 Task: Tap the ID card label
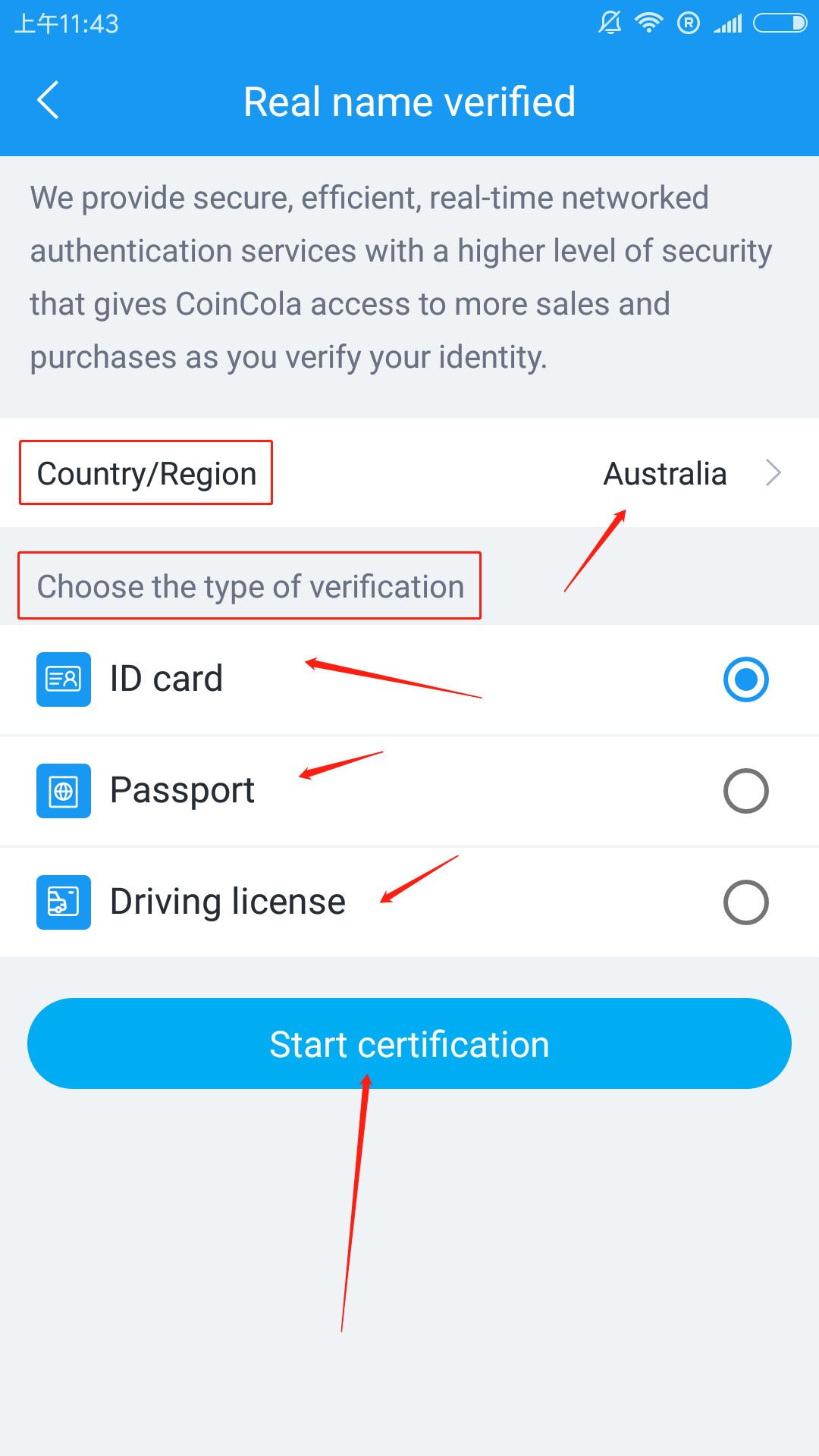coord(166,679)
